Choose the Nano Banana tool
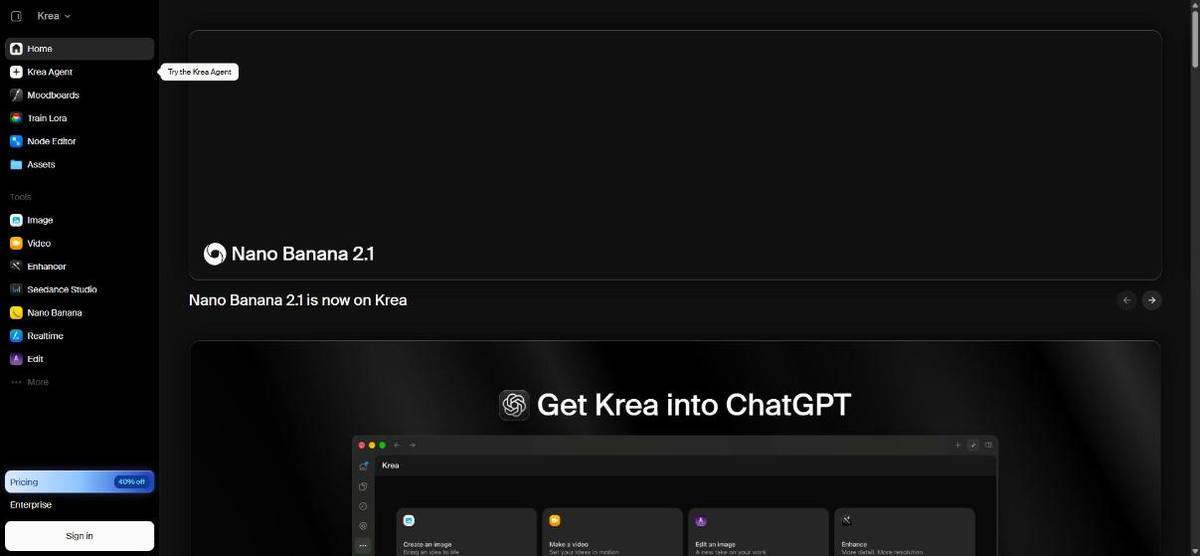Image resolution: width=1200 pixels, height=556 pixels. 80,312
